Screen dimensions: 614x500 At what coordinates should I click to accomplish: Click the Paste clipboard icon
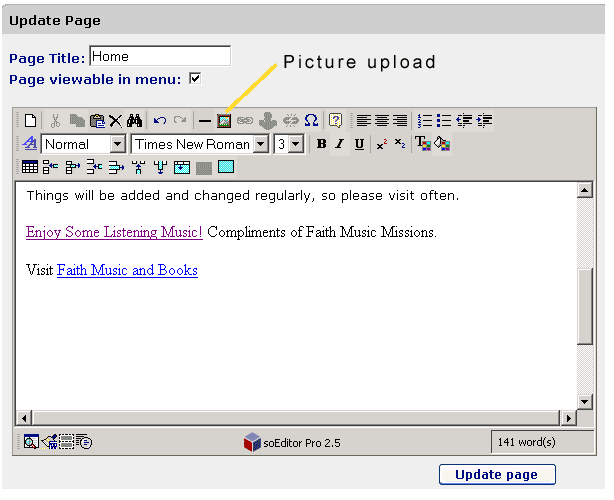coord(97,120)
